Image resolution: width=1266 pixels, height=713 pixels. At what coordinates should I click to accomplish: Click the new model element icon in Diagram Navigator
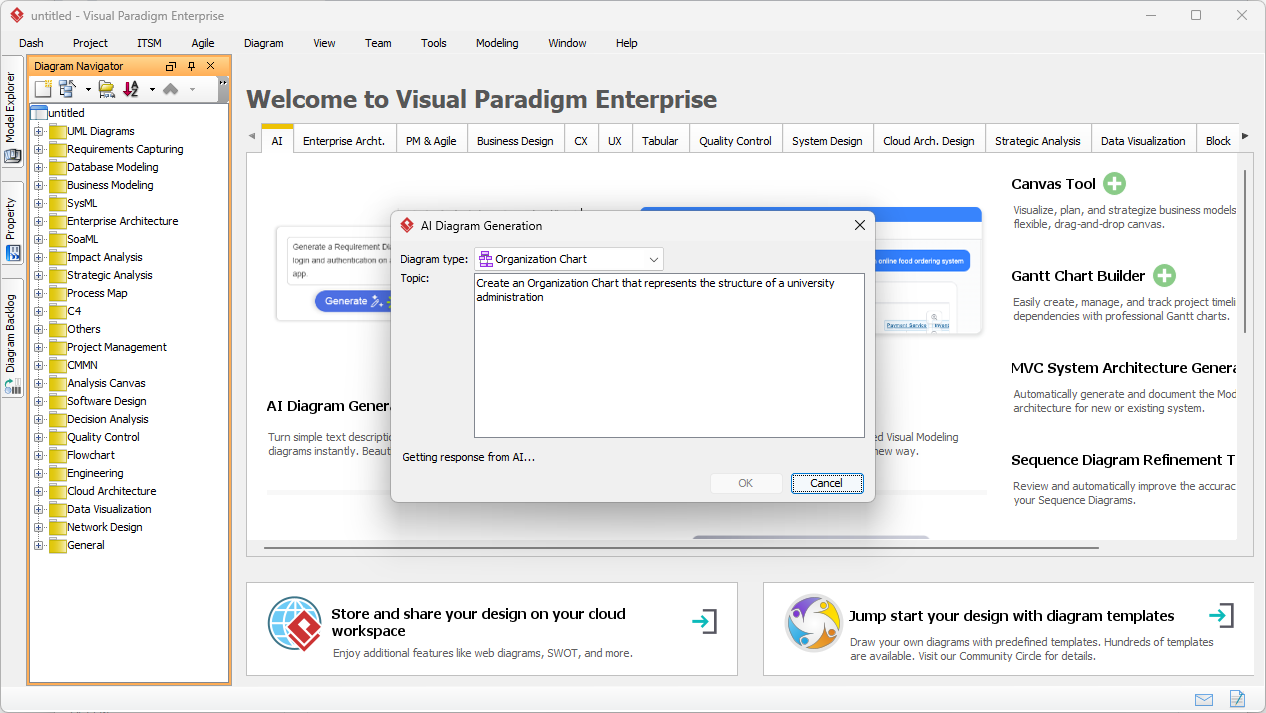pos(67,89)
